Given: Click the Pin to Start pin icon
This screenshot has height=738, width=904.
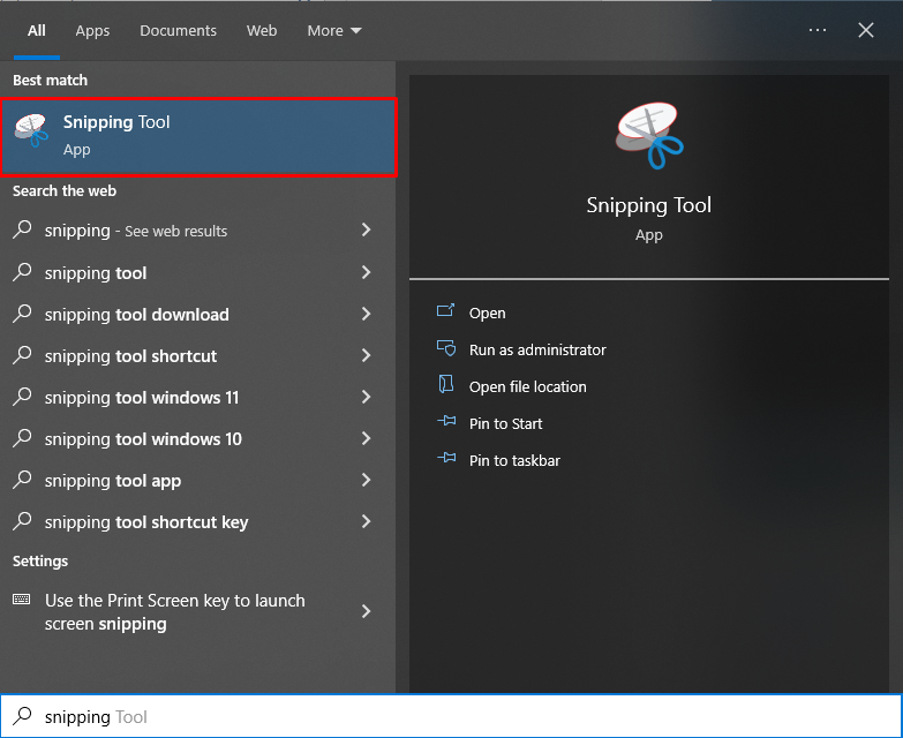Looking at the screenshot, I should 446,421.
